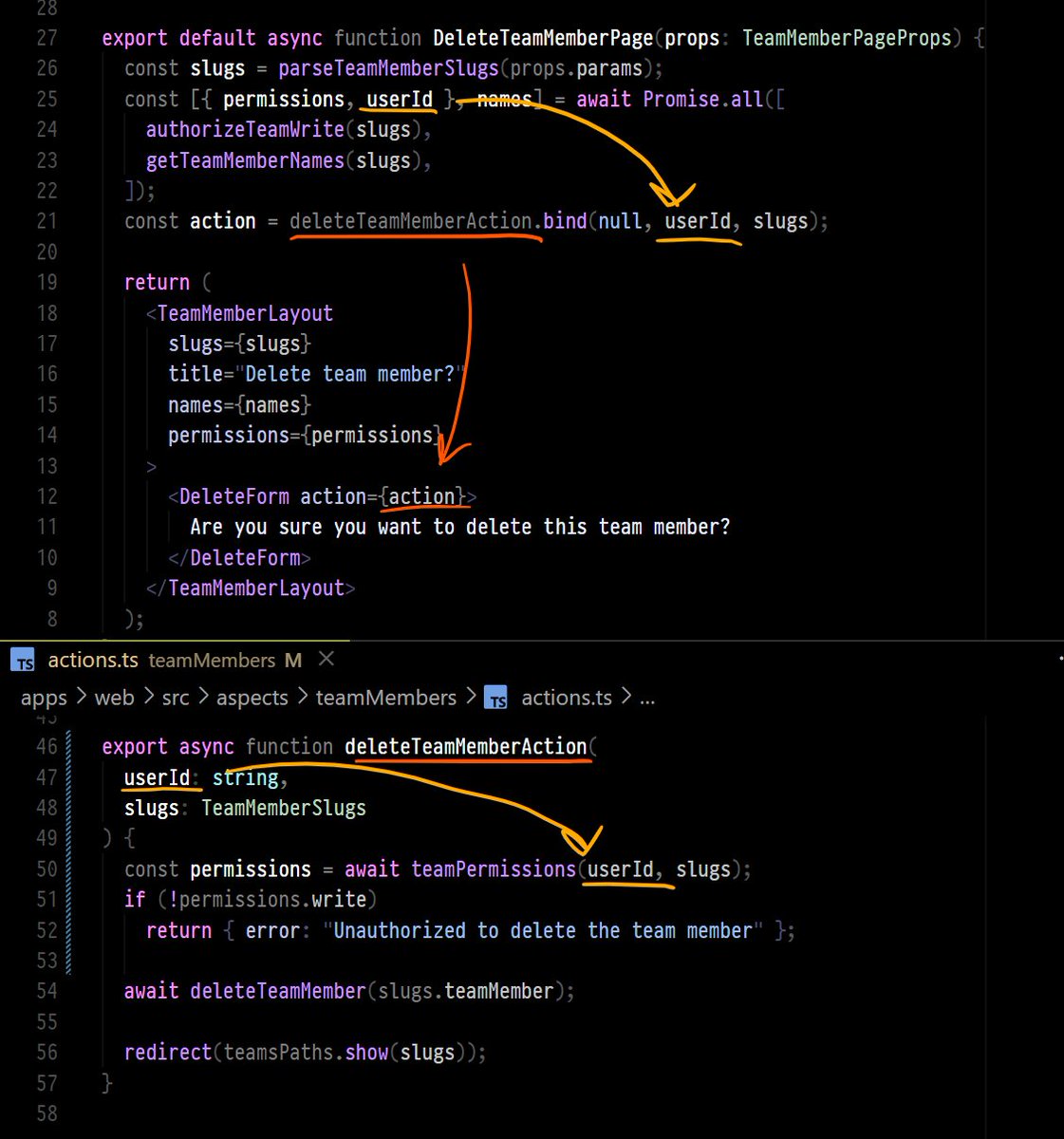This screenshot has width=1064, height=1139.
Task: Click the getTeamMemberNames call
Action: 245,160
